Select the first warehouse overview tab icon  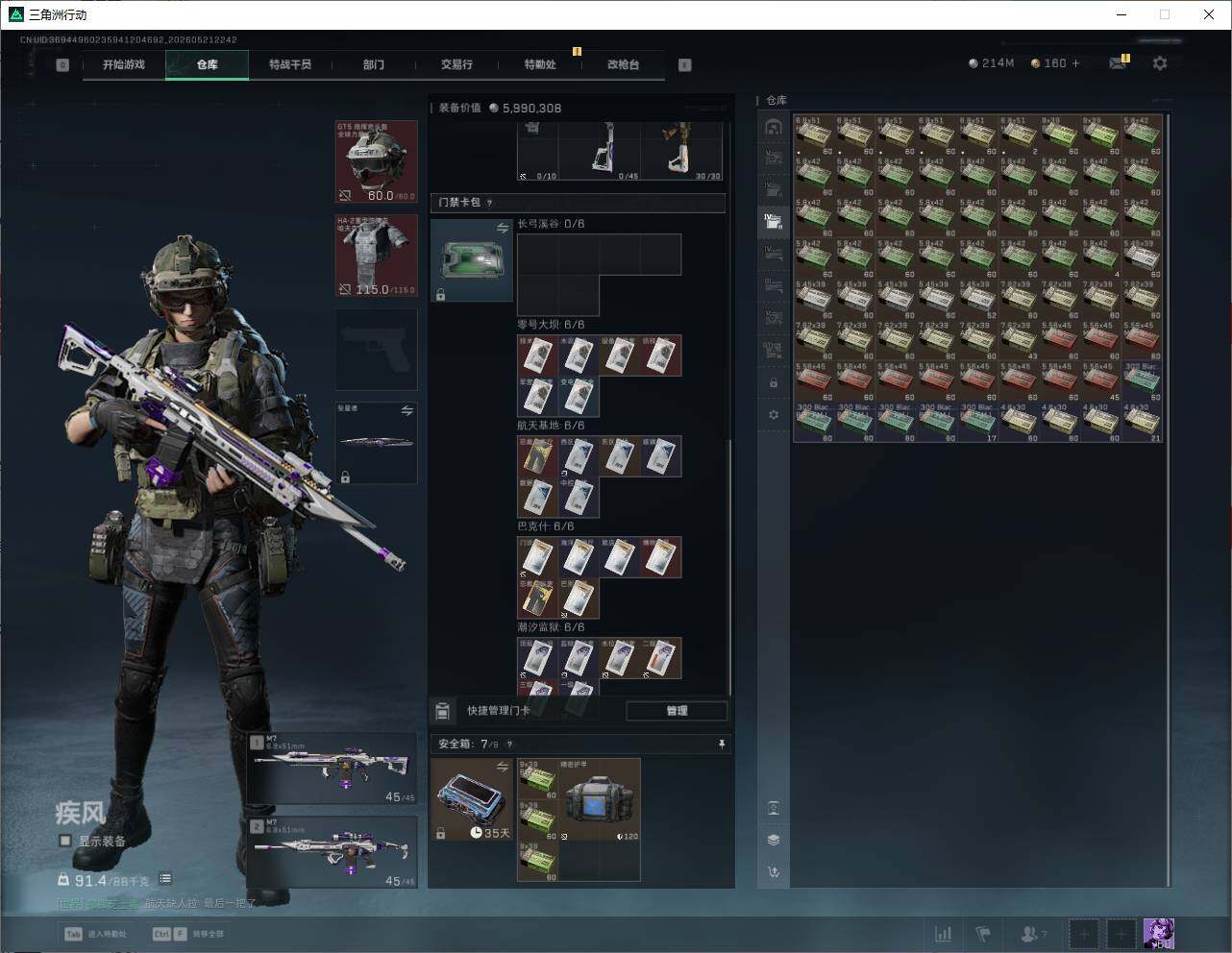click(x=774, y=126)
